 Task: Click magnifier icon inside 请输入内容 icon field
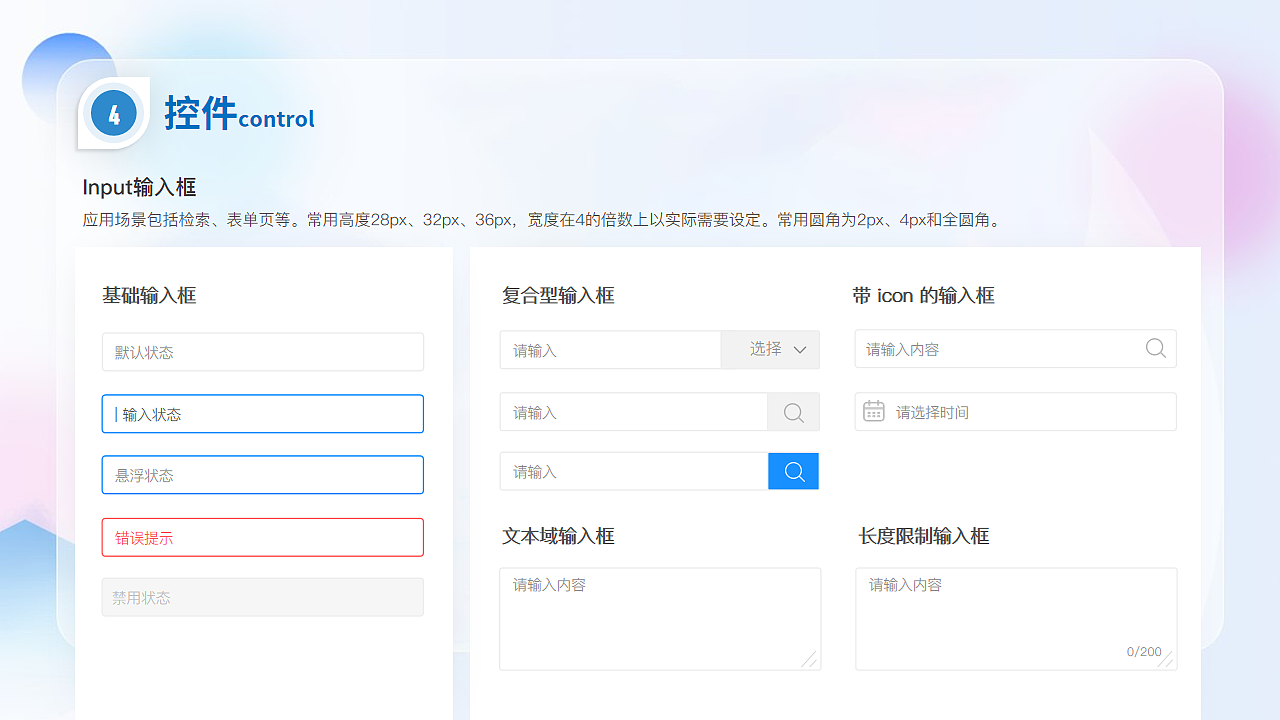coord(1155,348)
